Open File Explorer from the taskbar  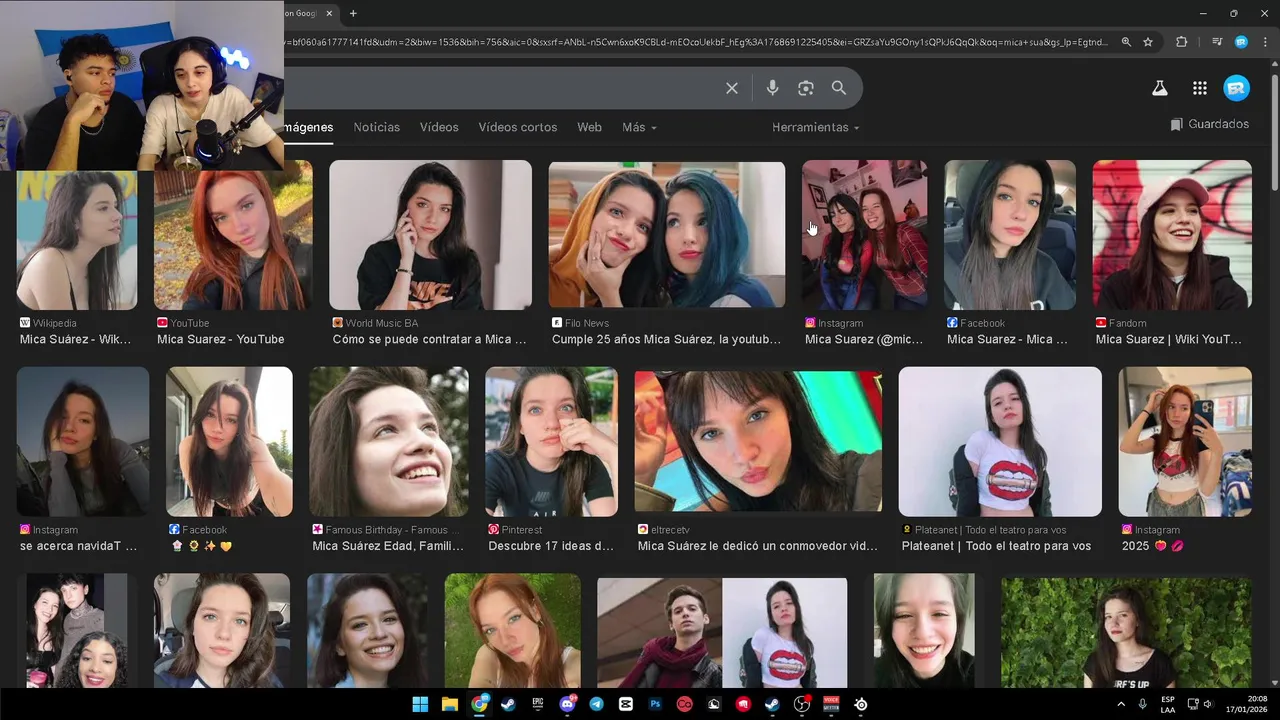(x=450, y=704)
